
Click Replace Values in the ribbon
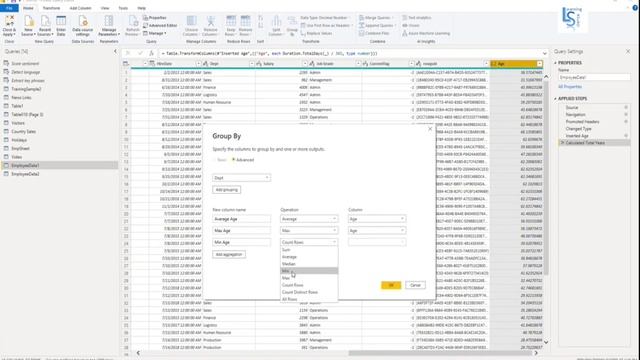316,33
